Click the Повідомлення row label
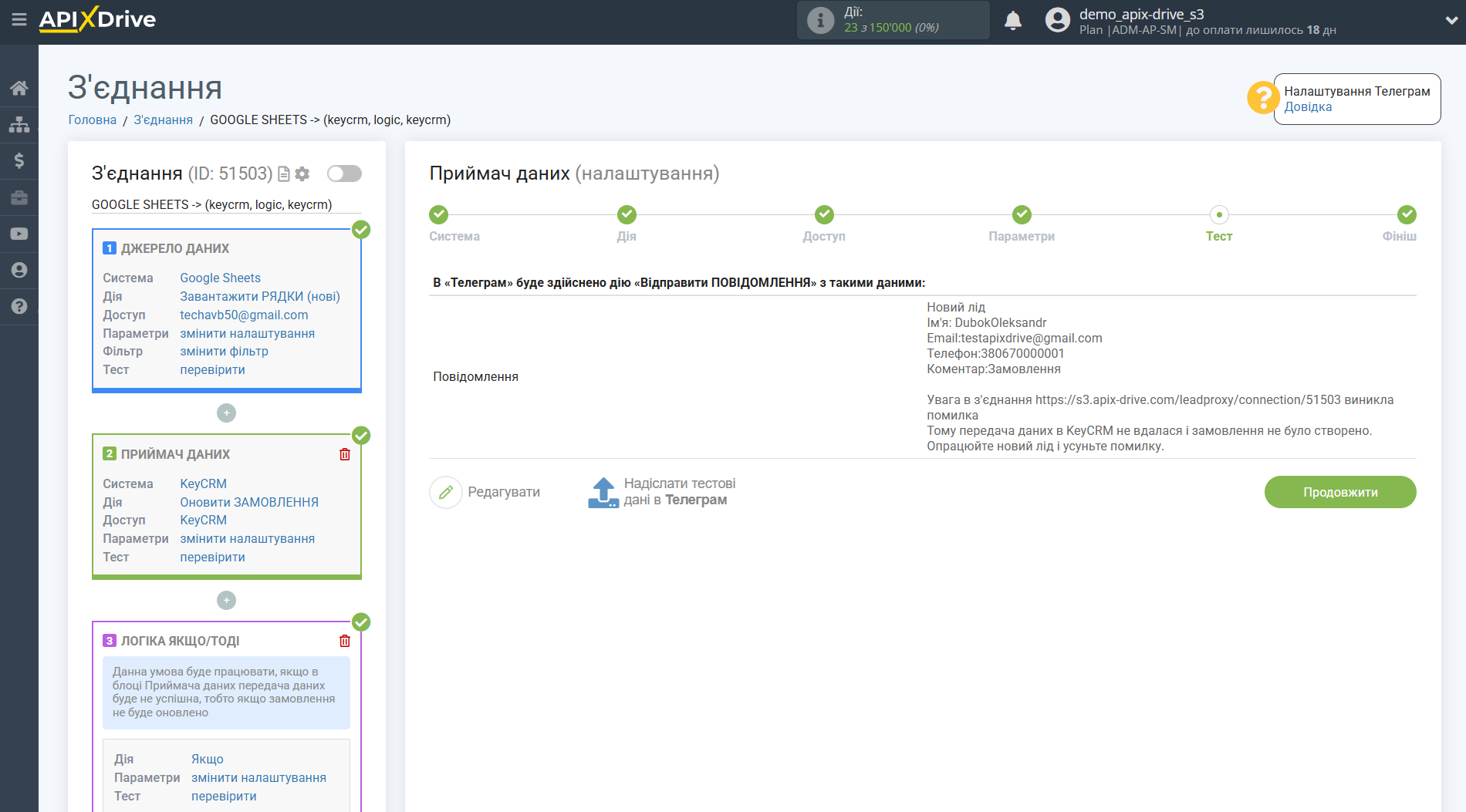This screenshot has width=1466, height=812. (x=475, y=376)
